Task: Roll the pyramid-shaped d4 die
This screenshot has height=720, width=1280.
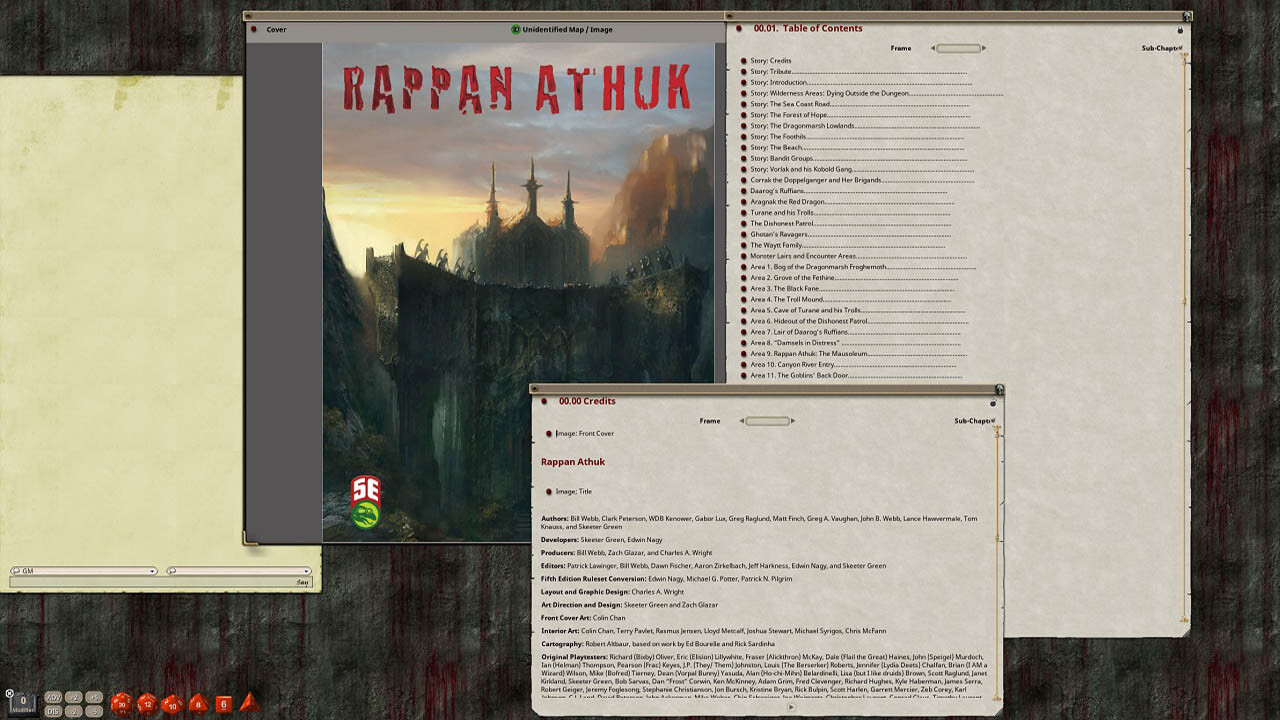Action: point(247,703)
